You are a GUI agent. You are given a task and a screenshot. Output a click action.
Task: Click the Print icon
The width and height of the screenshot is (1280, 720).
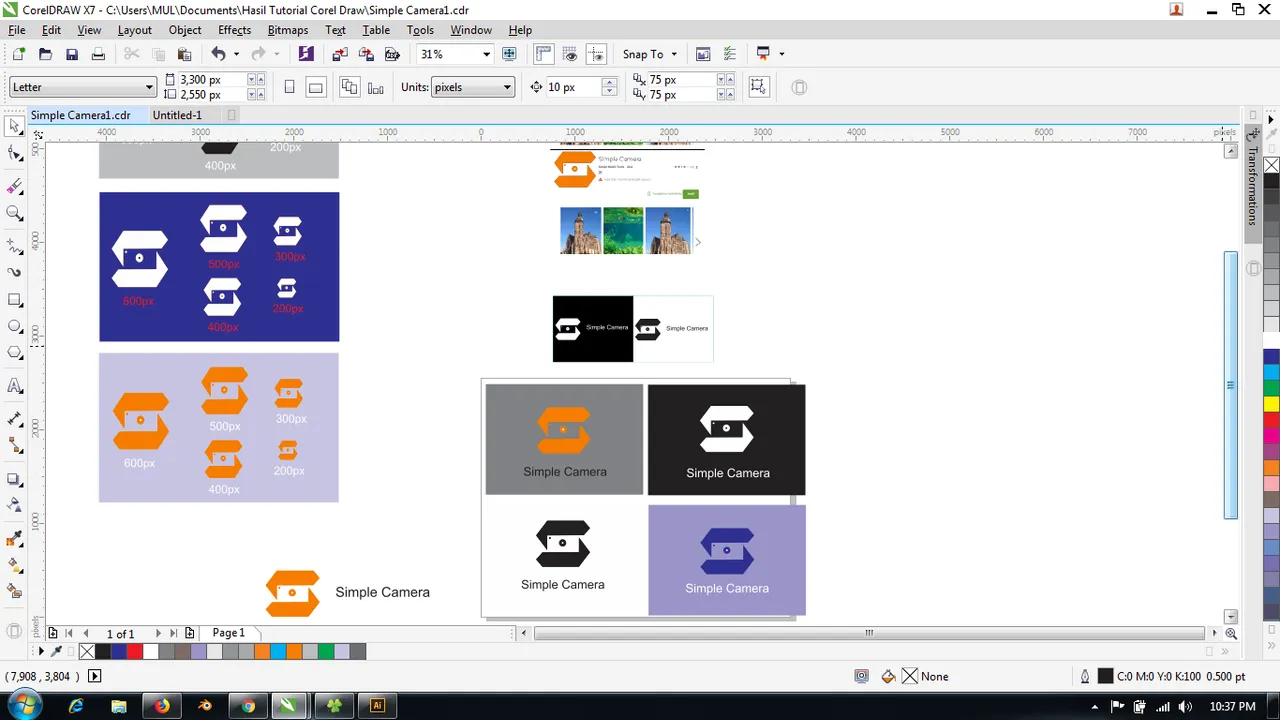tap(98, 54)
